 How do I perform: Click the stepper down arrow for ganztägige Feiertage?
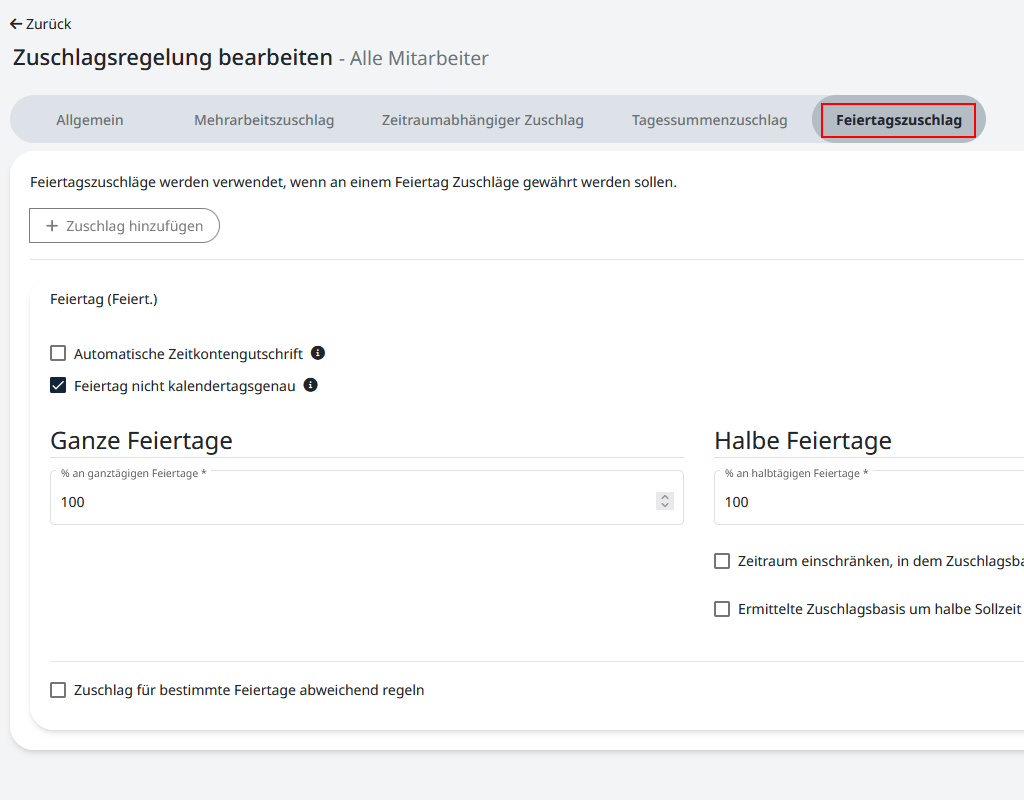tap(665, 506)
